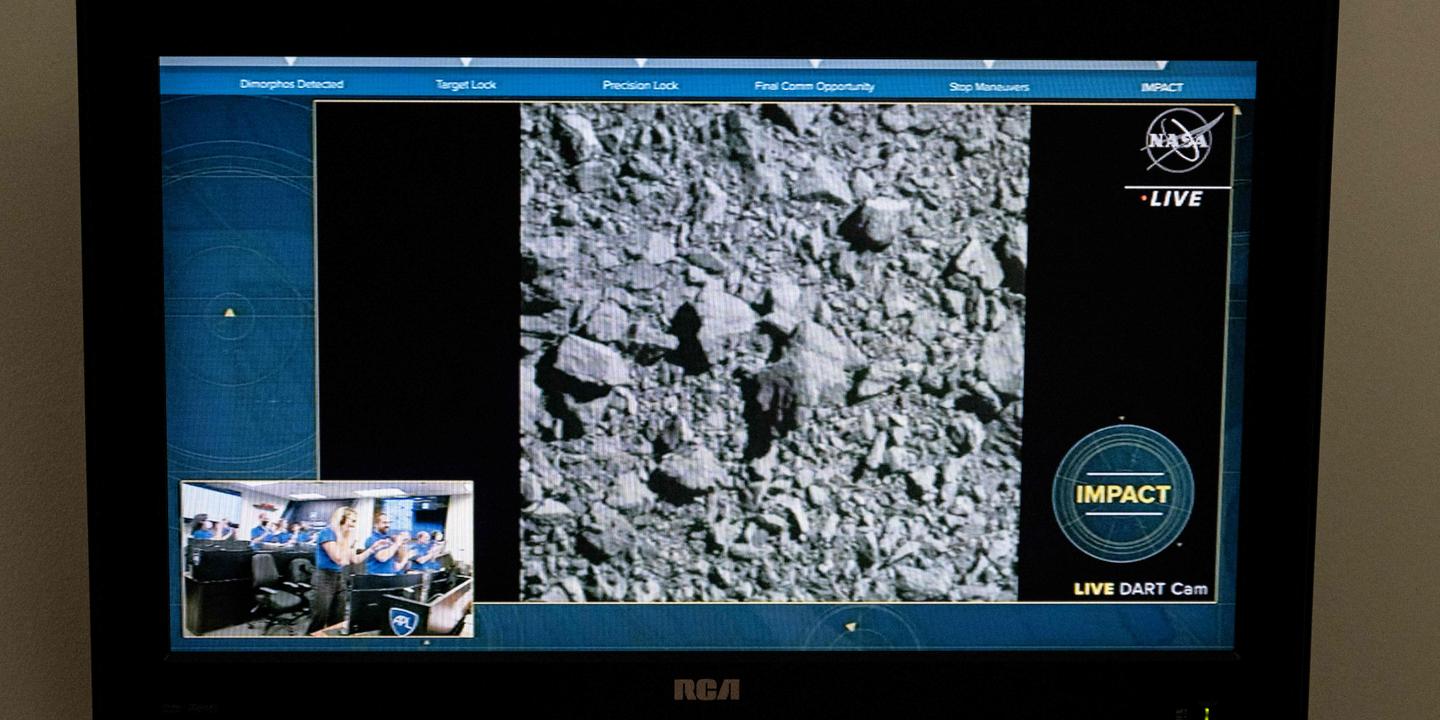Toggle the Stop Maneuvers stage indicator
1440x720 pixels.
988,85
